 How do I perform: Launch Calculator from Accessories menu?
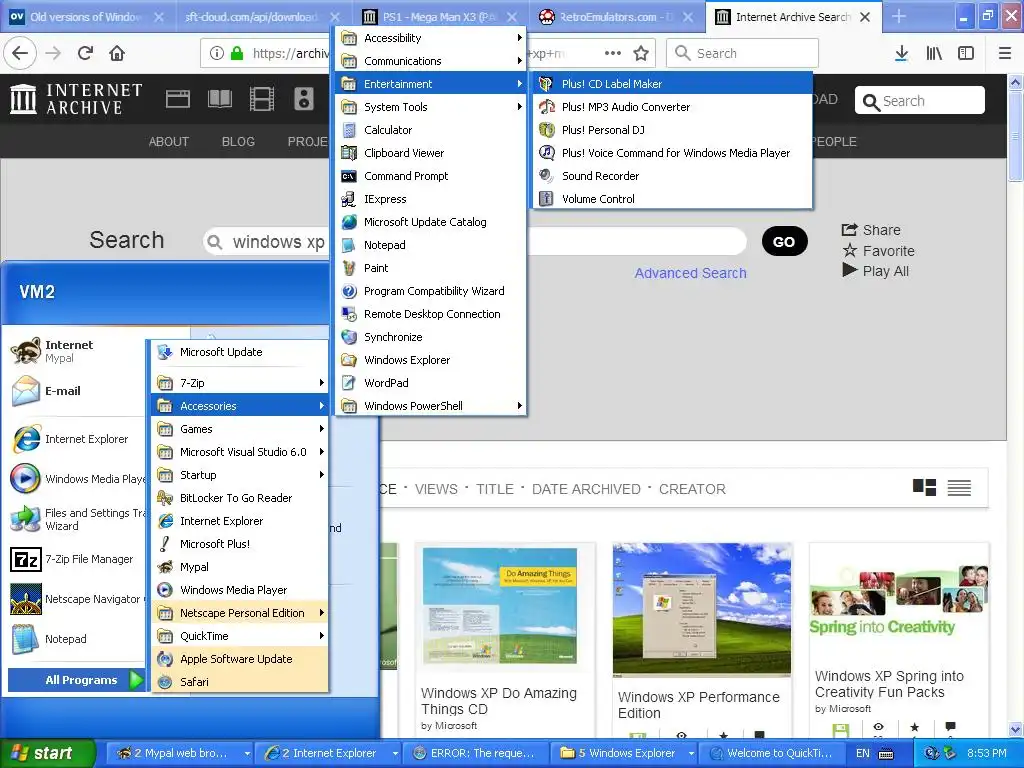coord(431,130)
